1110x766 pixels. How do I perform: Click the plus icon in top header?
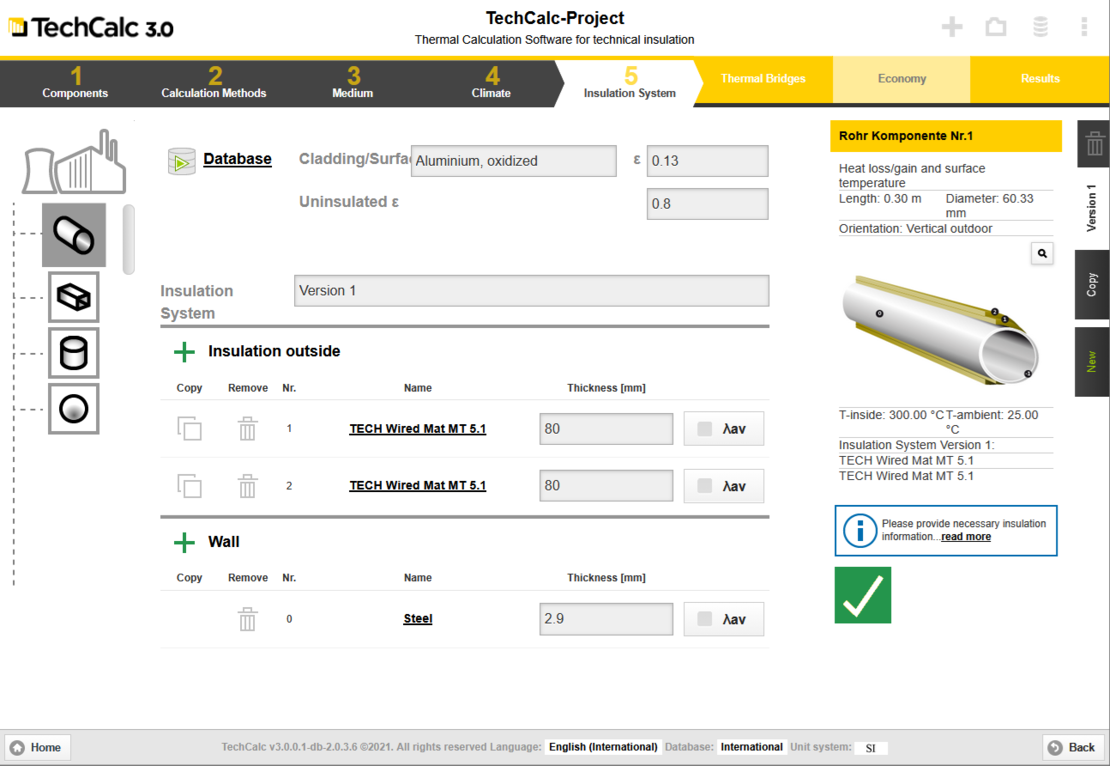pos(952,27)
